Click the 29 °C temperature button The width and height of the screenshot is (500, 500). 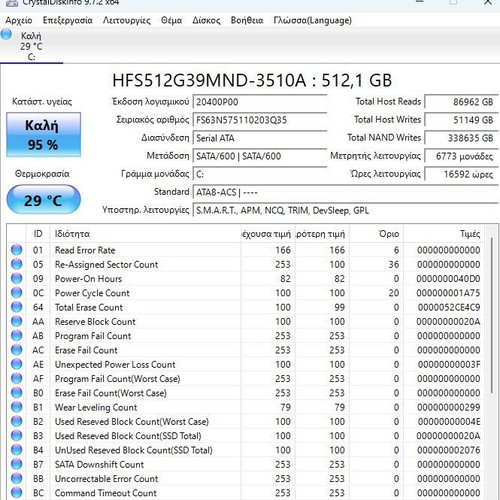pos(43,200)
